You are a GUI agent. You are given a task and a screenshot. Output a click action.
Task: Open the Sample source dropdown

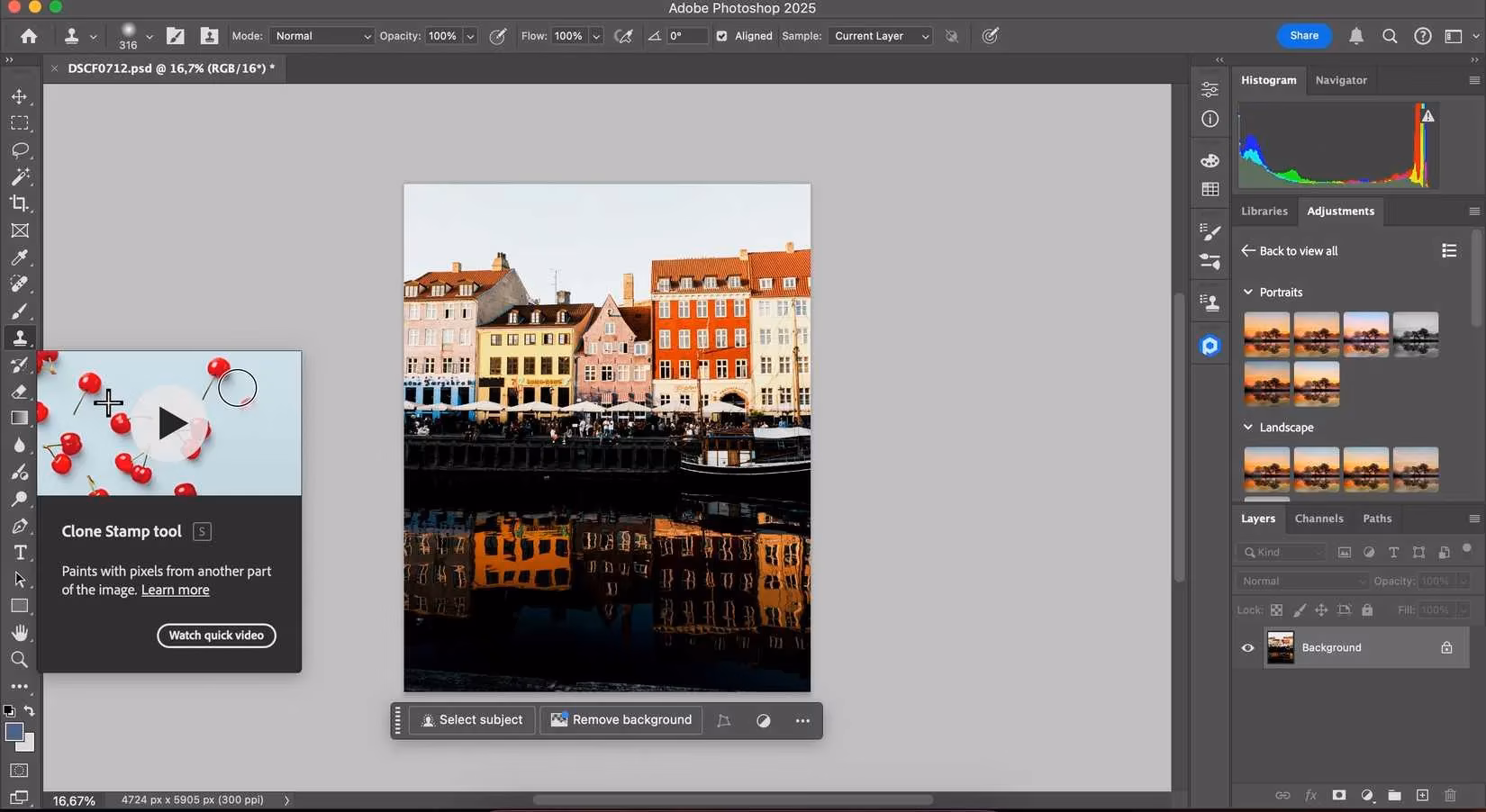(879, 36)
